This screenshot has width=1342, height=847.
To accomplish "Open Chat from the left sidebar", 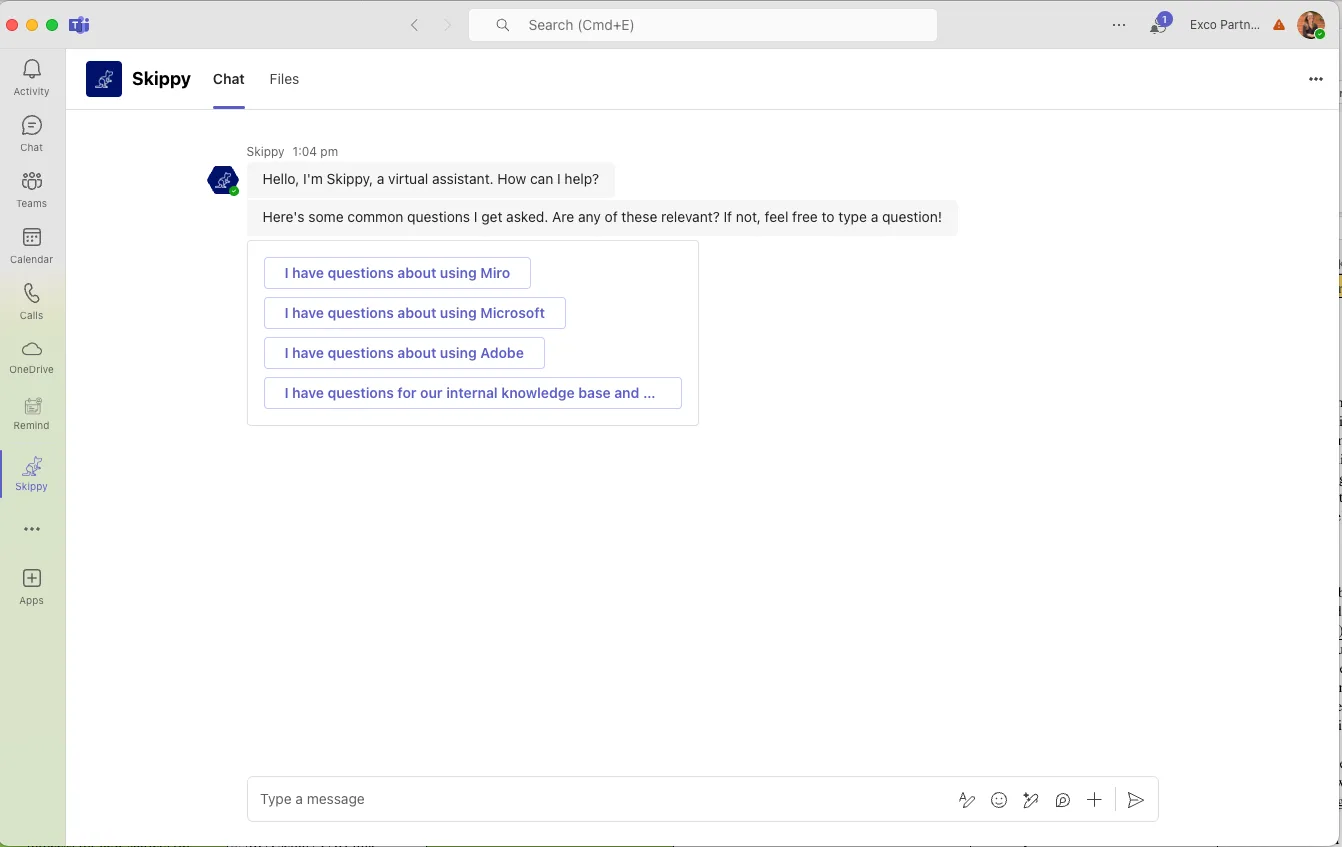I will pos(32,133).
